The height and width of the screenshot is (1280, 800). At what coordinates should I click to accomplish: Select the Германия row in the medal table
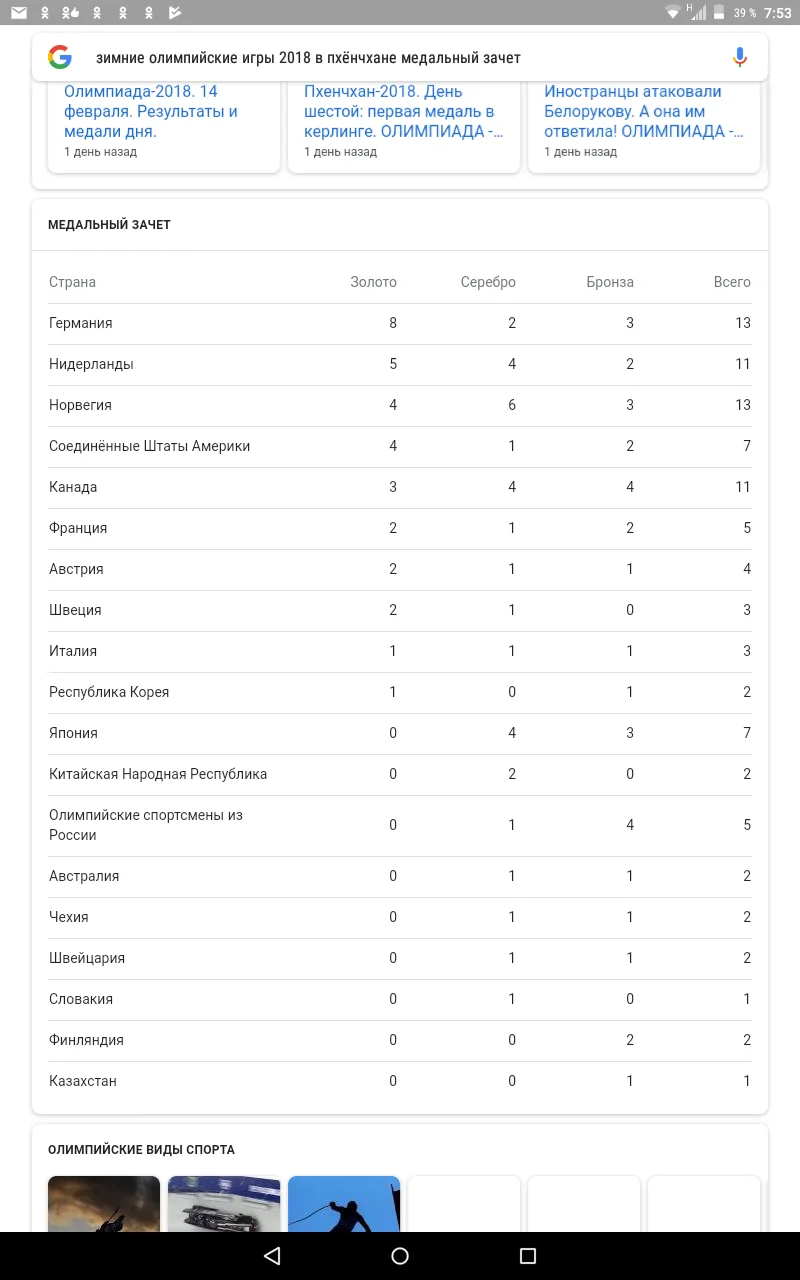[400, 323]
